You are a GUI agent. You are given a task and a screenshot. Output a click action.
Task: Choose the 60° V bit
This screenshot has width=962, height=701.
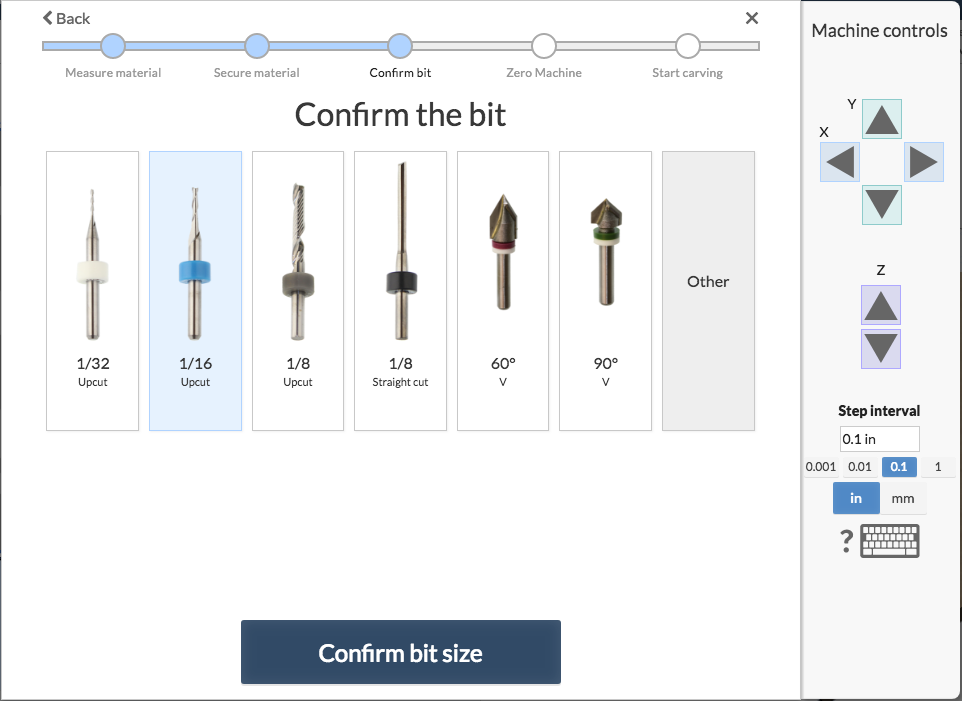[x=503, y=291]
